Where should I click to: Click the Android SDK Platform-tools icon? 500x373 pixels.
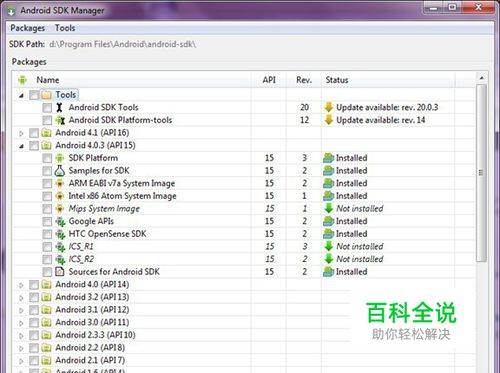(x=60, y=120)
